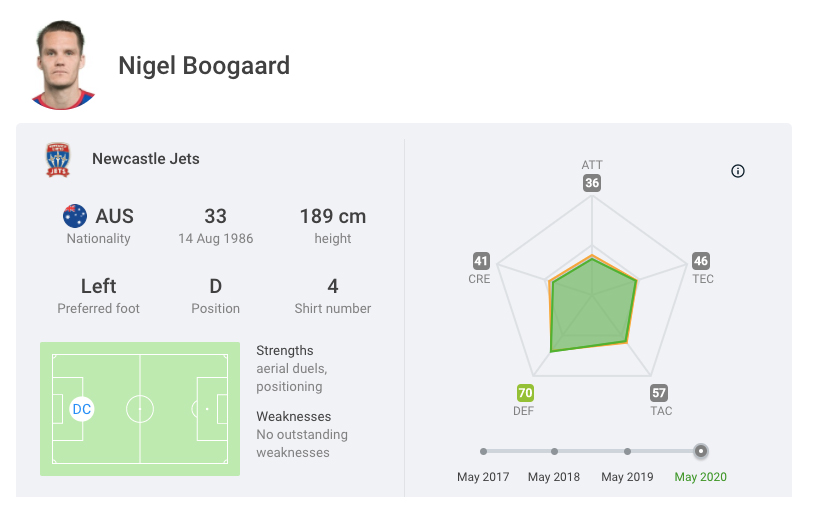Select the May 2017 timeline point

pyautogui.click(x=483, y=451)
